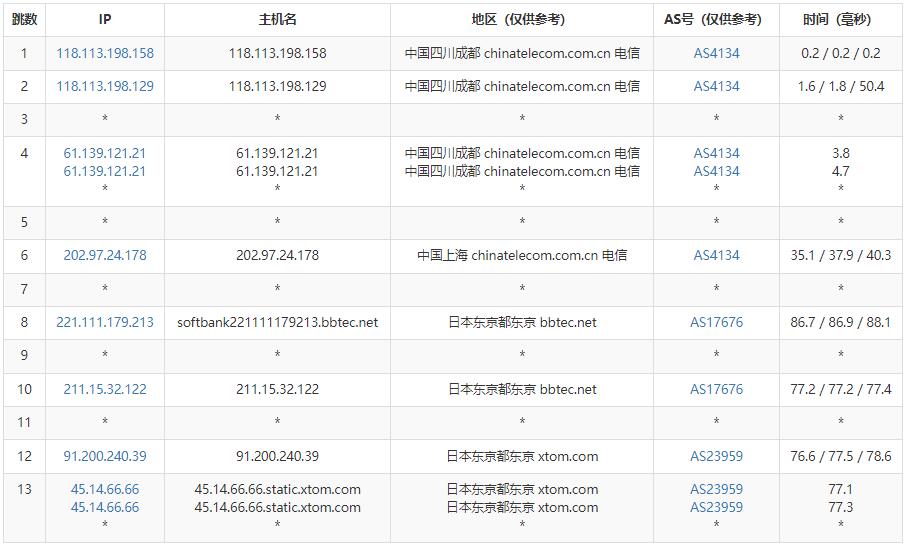The height and width of the screenshot is (548, 908).
Task: Click hop number 7 in the 跳数 column
Action: click(24, 289)
